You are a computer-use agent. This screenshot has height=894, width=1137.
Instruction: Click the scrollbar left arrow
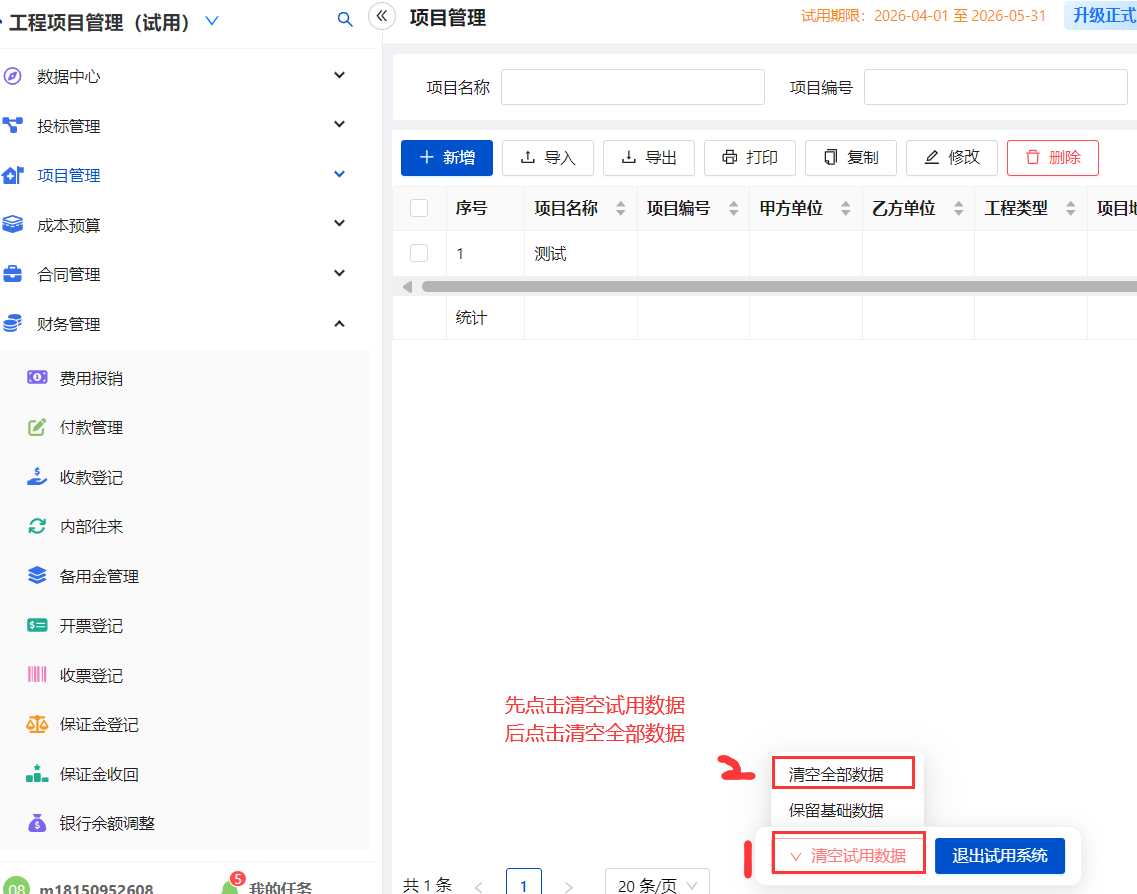[x=408, y=286]
